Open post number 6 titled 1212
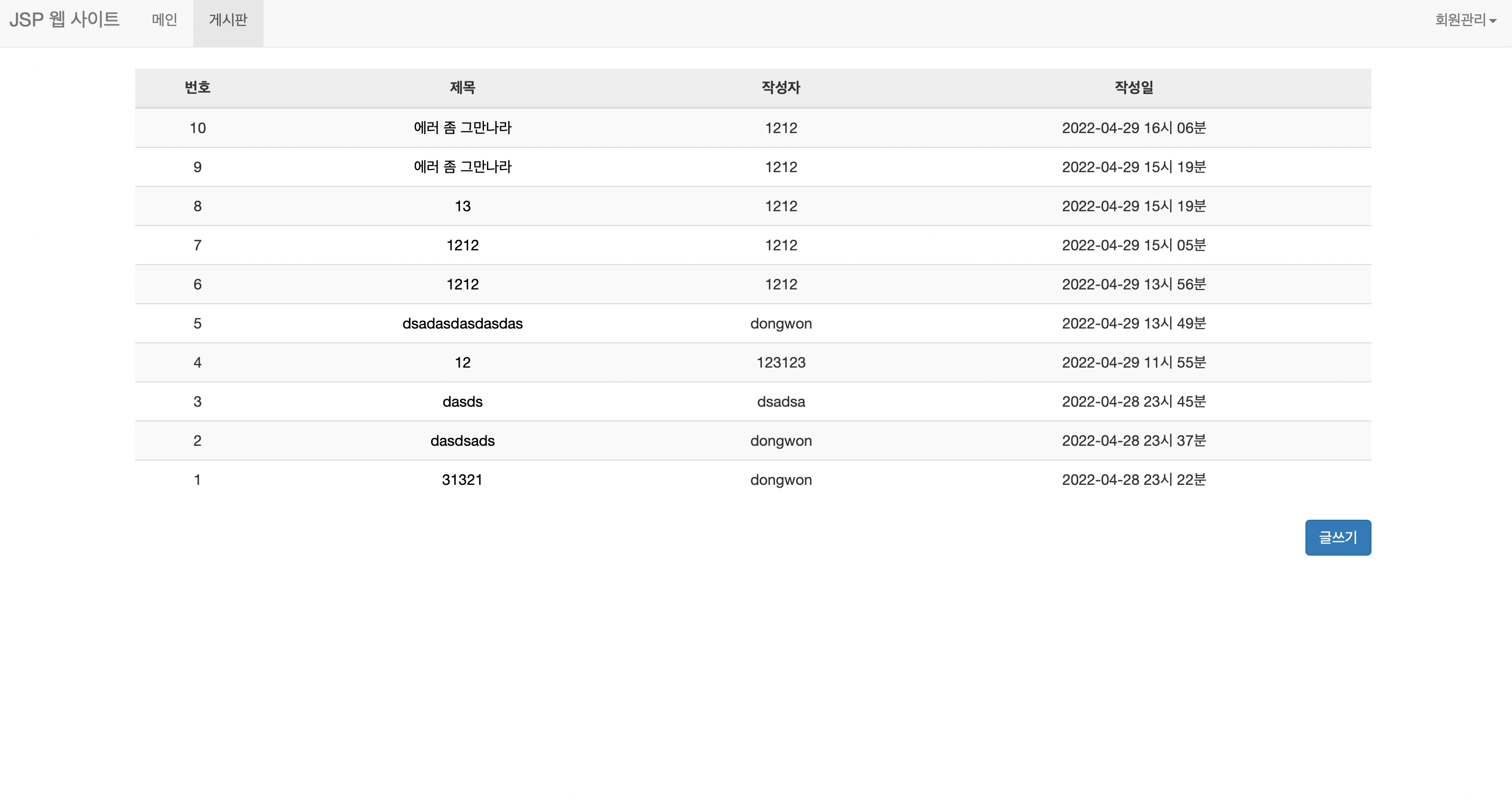 (x=462, y=285)
